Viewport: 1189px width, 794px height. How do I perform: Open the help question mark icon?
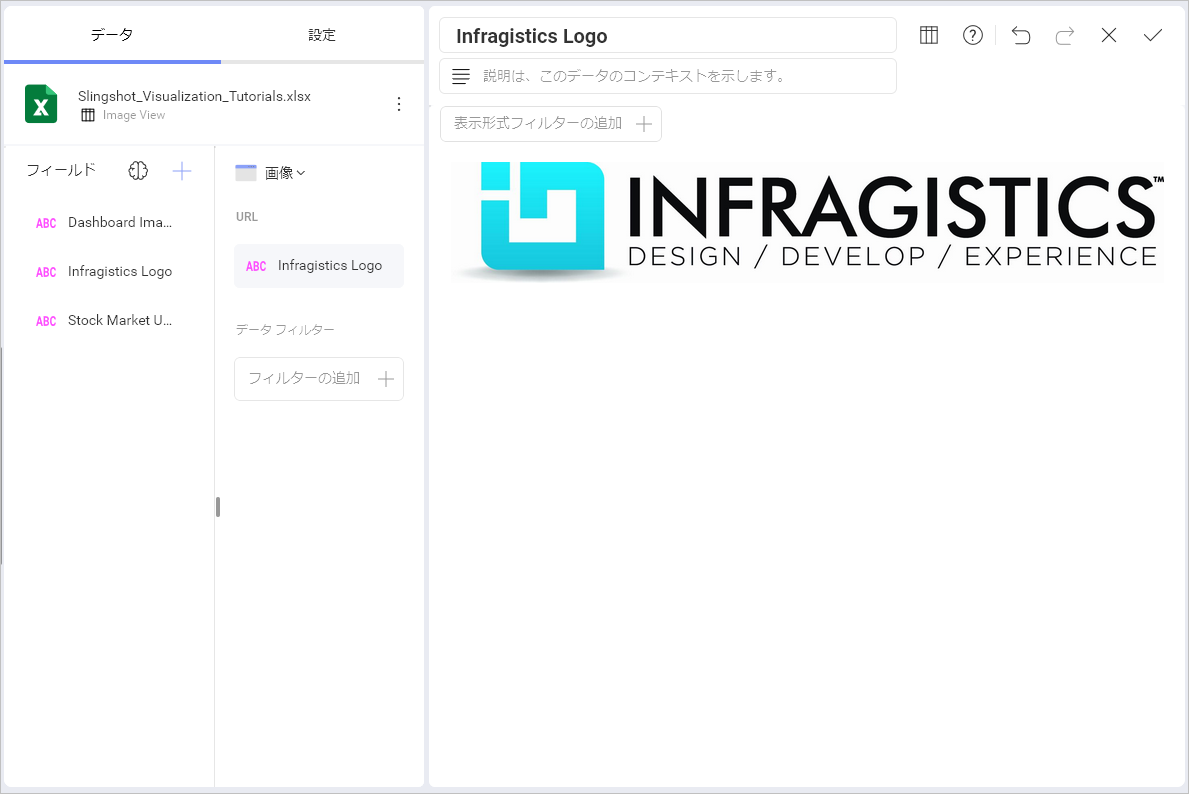coord(973,35)
